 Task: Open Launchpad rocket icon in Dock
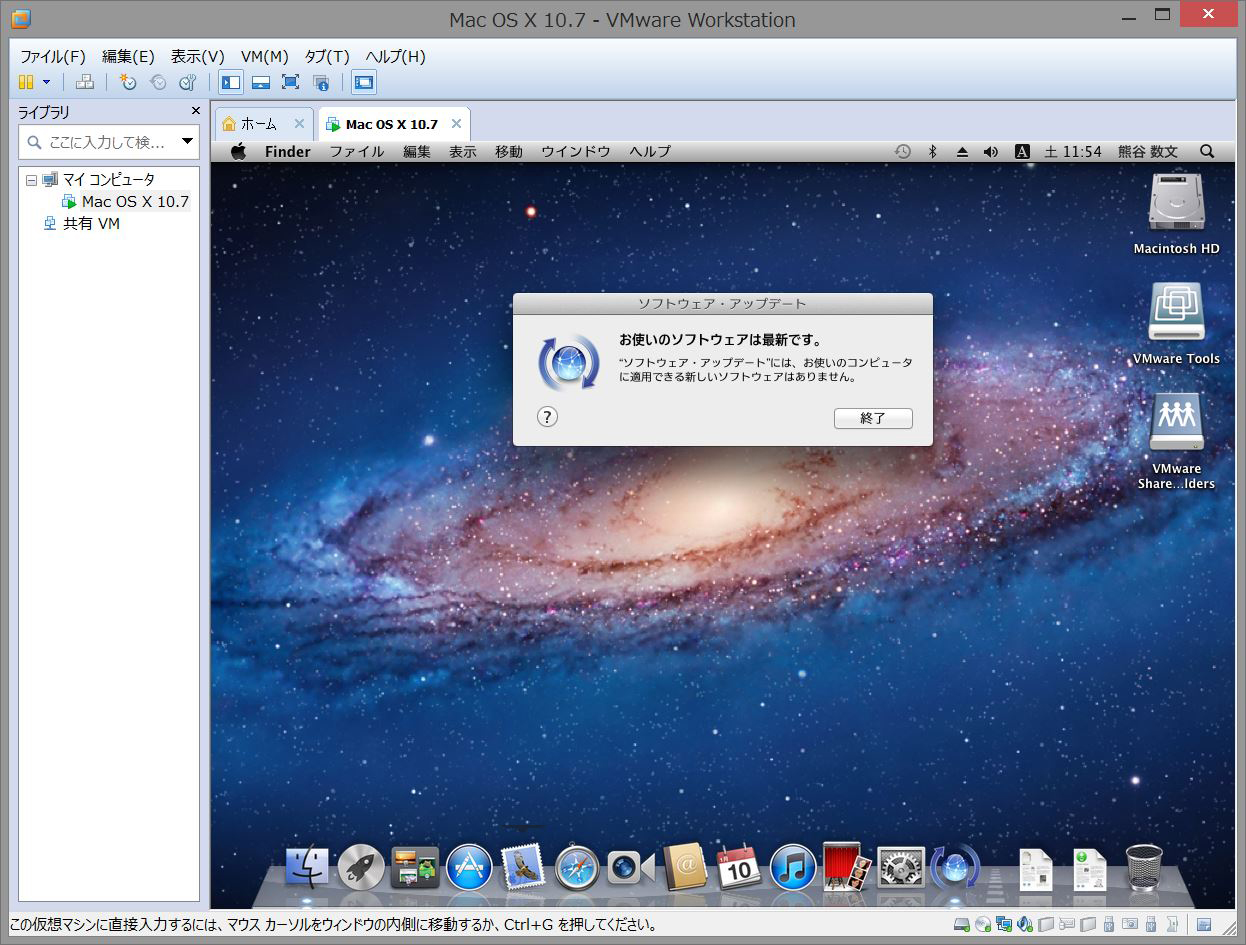(361, 867)
